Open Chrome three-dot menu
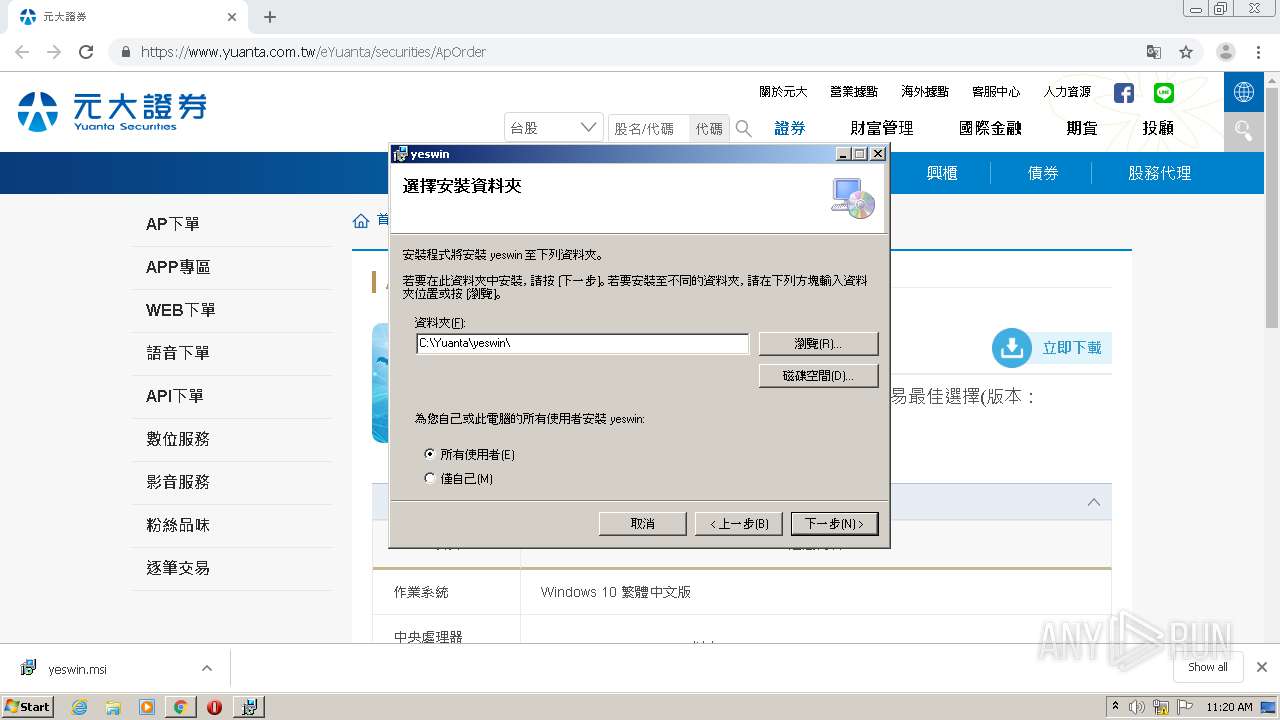 pyautogui.click(x=1258, y=52)
